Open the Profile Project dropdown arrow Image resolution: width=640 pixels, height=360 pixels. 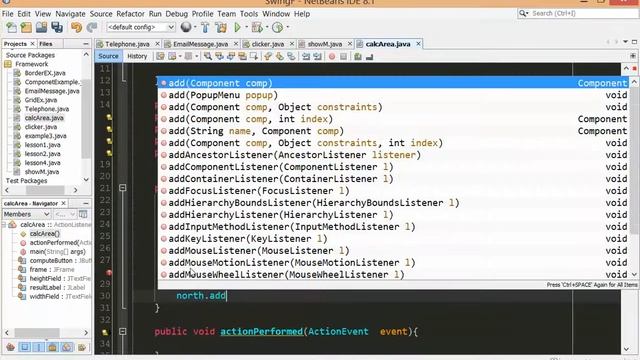tap(288, 27)
